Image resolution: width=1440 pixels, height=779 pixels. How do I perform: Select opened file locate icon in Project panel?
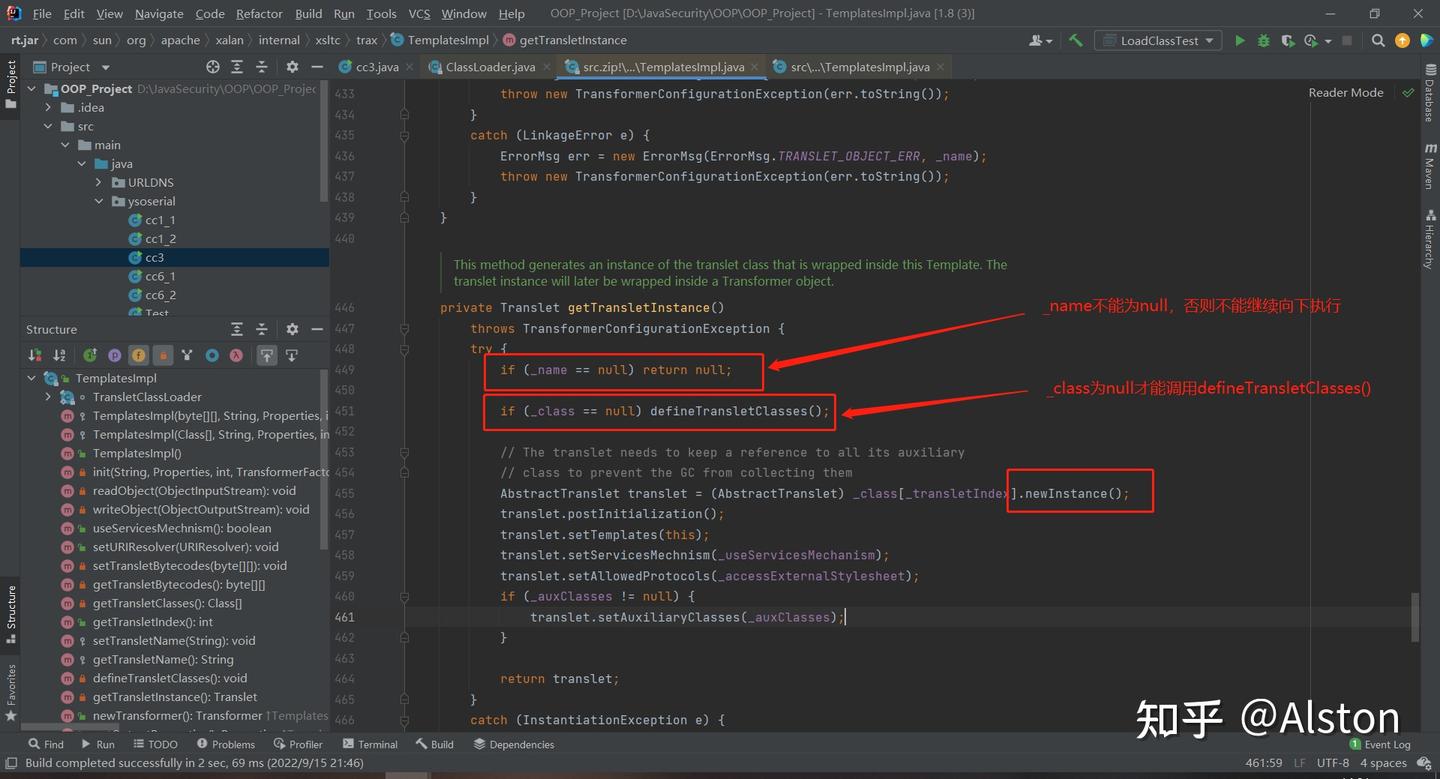(x=213, y=67)
